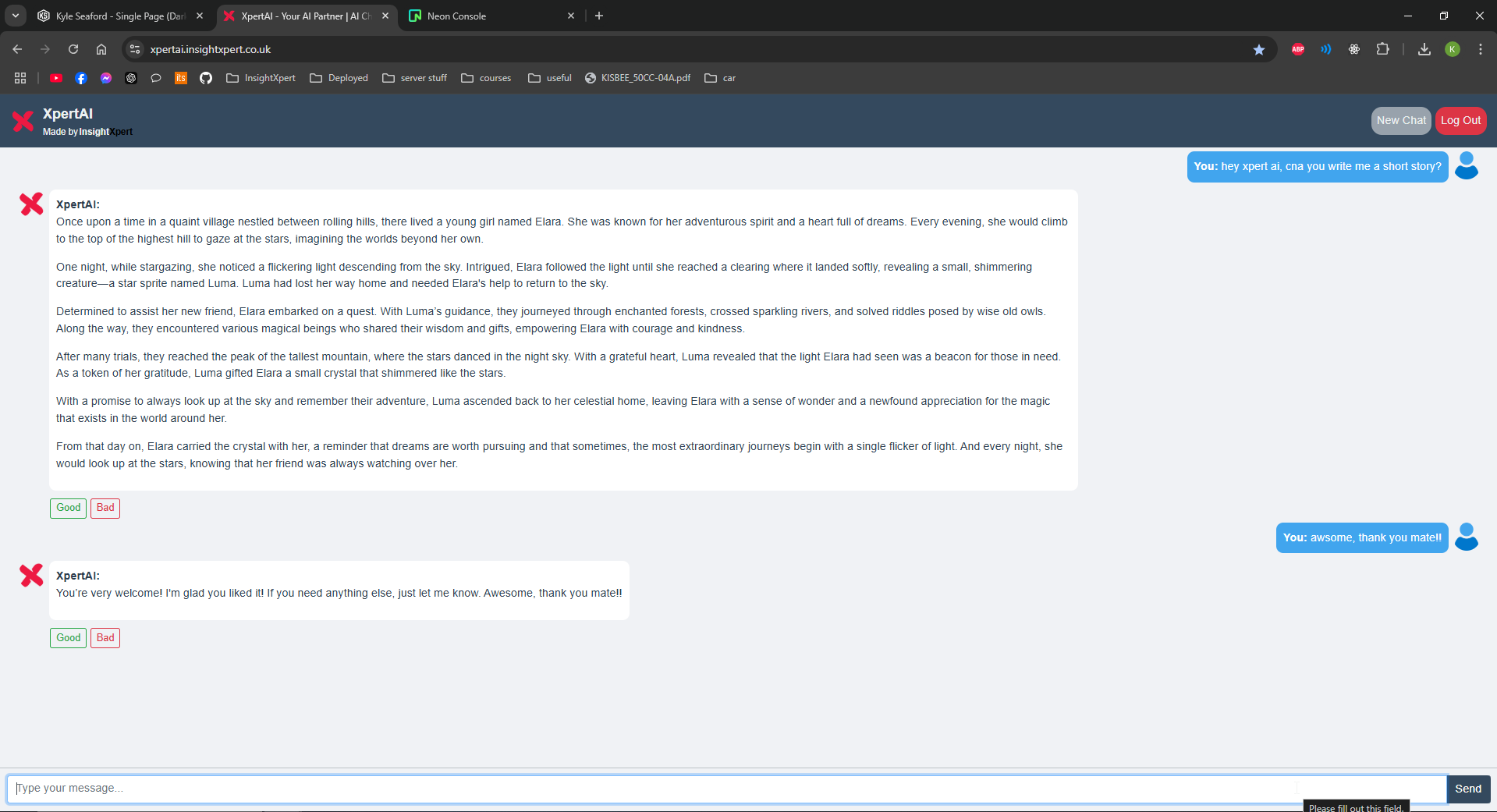Open the Downloads icon in toolbar
This screenshot has height=812, width=1497.
point(1424,49)
